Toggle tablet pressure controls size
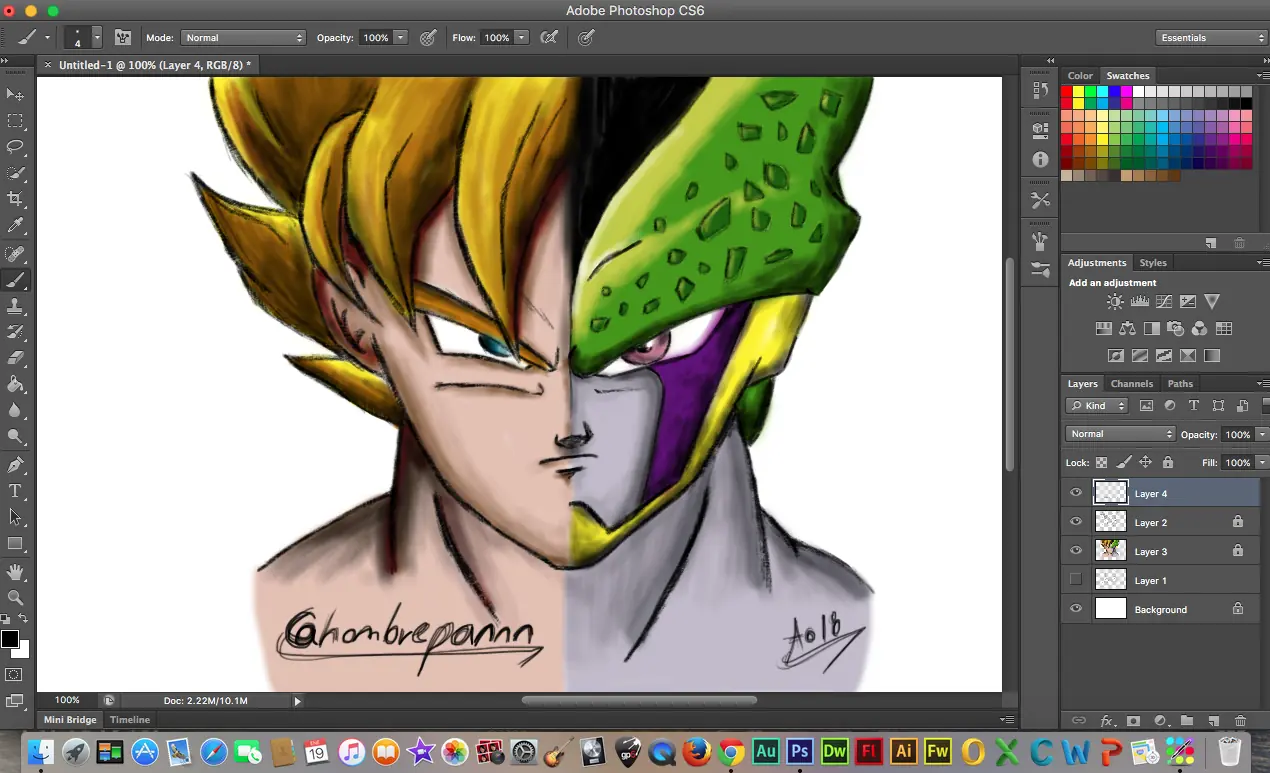 pos(586,38)
